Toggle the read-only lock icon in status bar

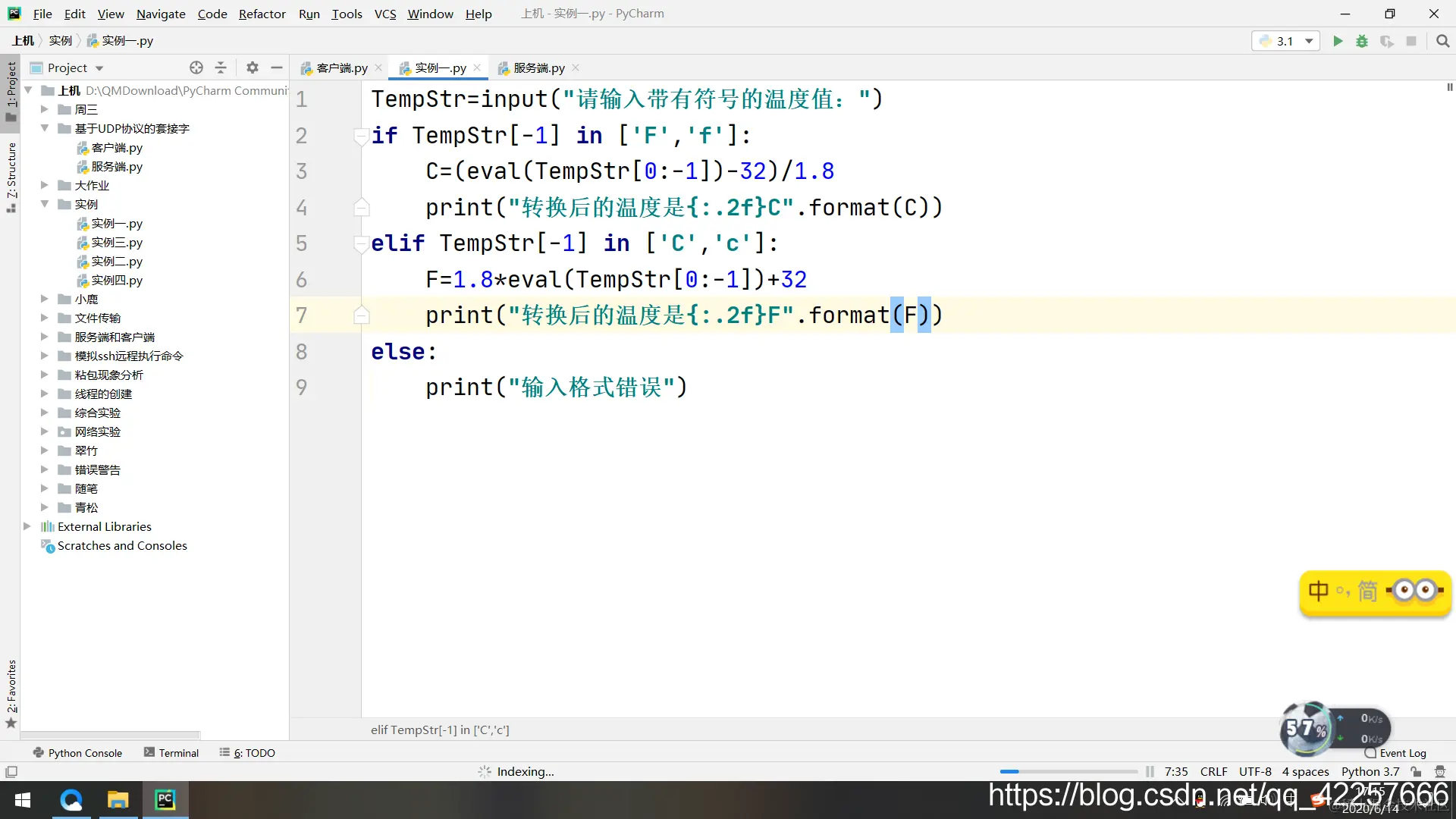(1416, 771)
